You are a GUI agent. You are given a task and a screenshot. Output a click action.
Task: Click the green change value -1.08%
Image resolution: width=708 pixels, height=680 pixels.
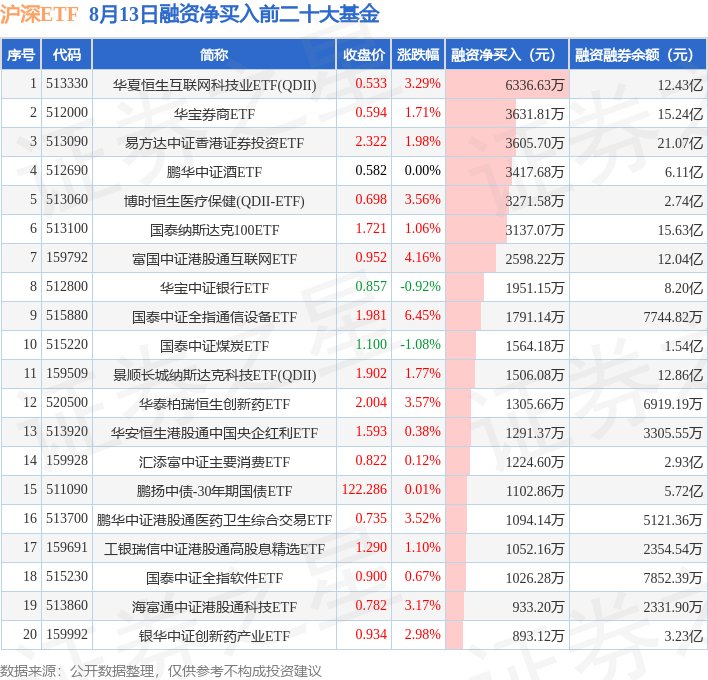(420, 344)
